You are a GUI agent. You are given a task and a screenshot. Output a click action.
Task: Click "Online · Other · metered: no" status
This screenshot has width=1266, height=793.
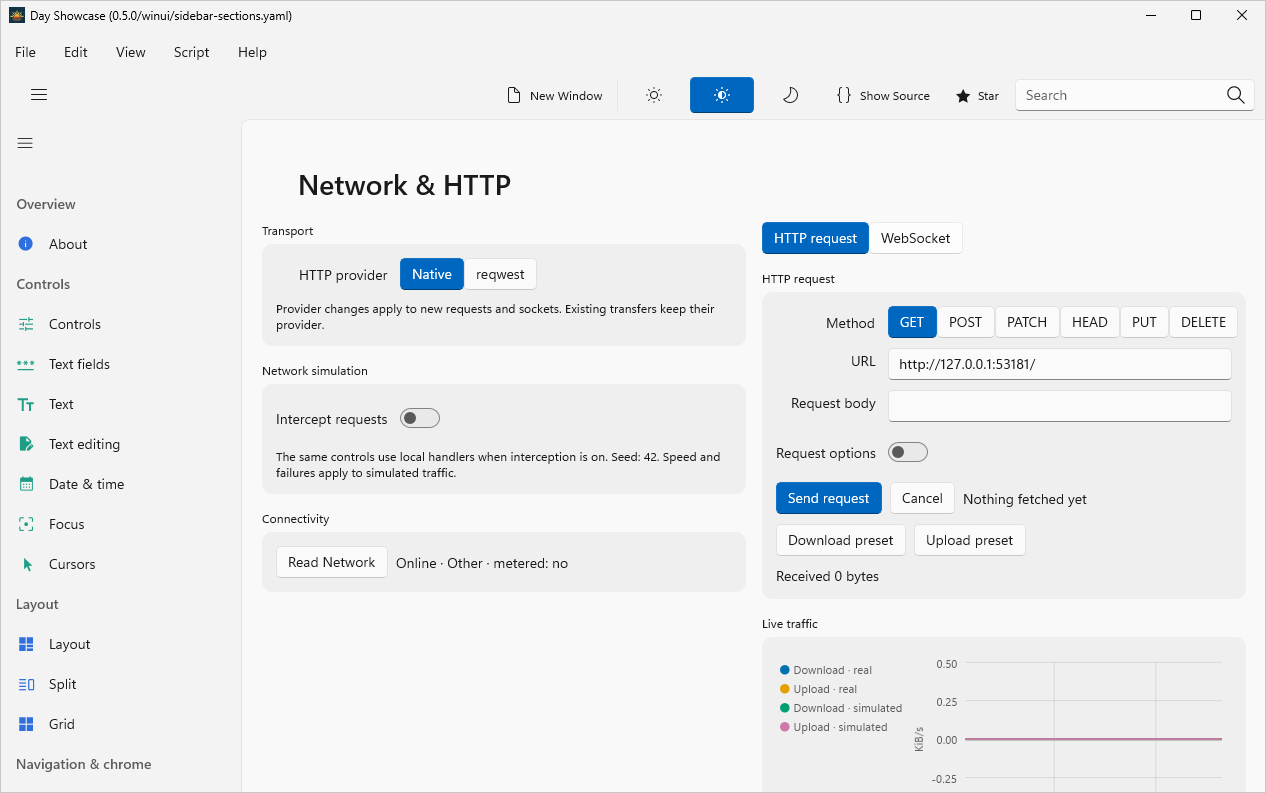[482, 563]
